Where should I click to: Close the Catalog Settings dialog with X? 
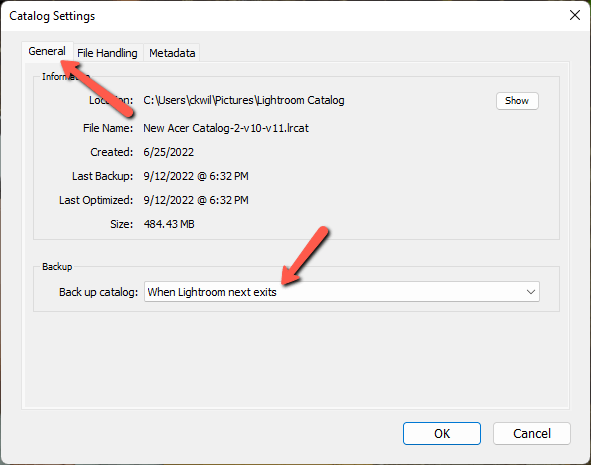click(574, 15)
